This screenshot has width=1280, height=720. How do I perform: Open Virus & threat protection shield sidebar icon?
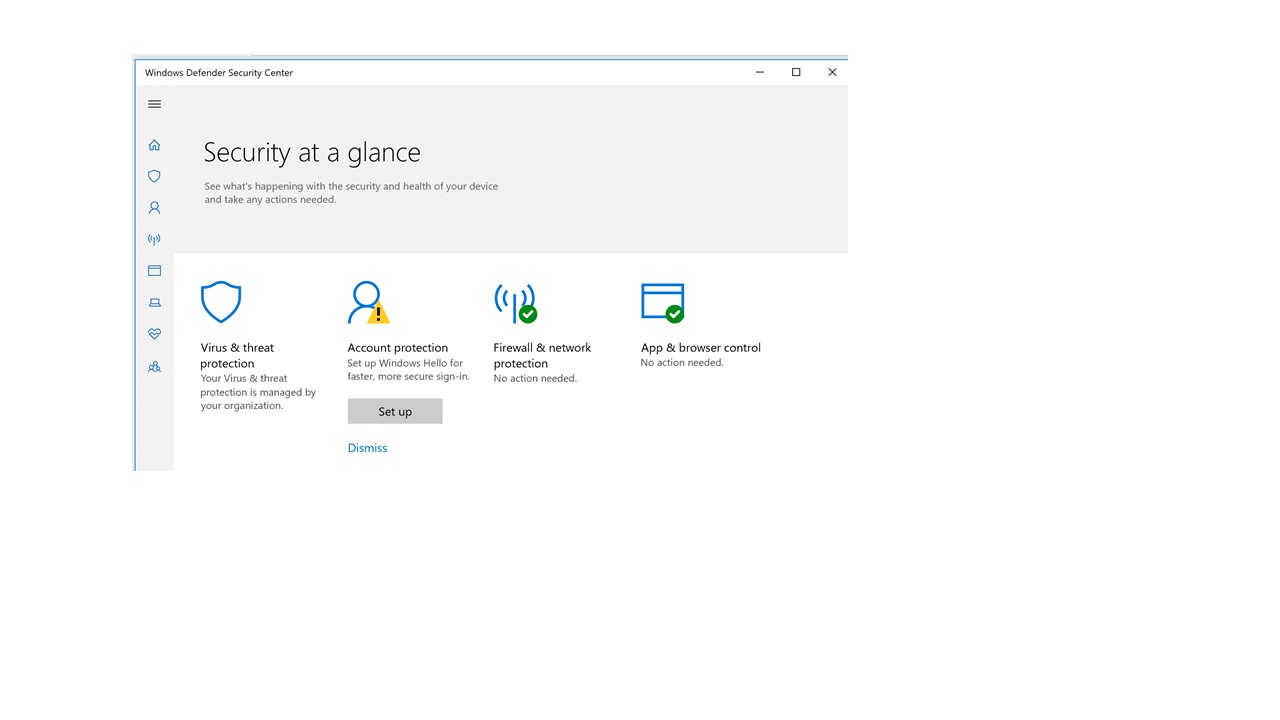[154, 176]
